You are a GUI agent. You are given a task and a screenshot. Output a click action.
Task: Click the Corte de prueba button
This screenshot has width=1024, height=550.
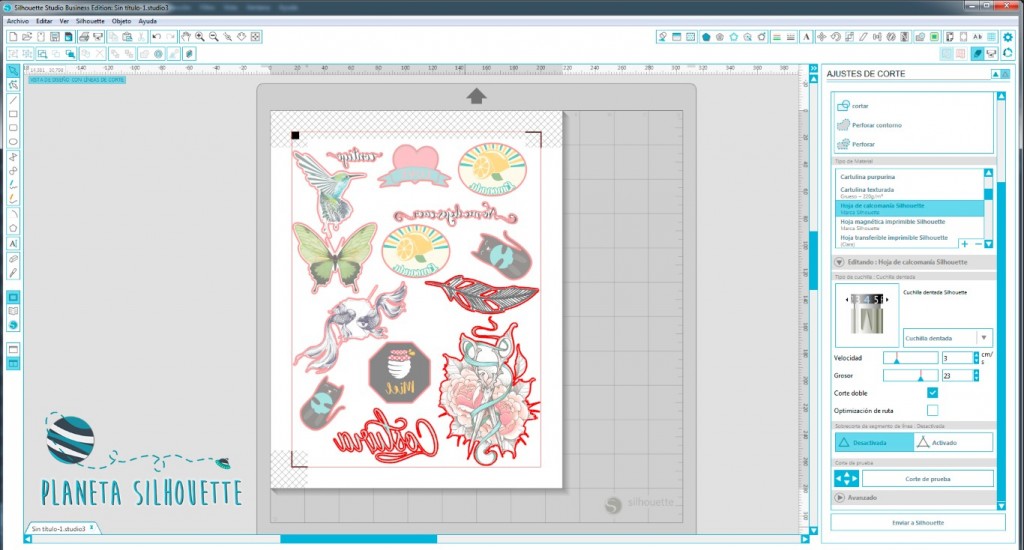click(927, 479)
